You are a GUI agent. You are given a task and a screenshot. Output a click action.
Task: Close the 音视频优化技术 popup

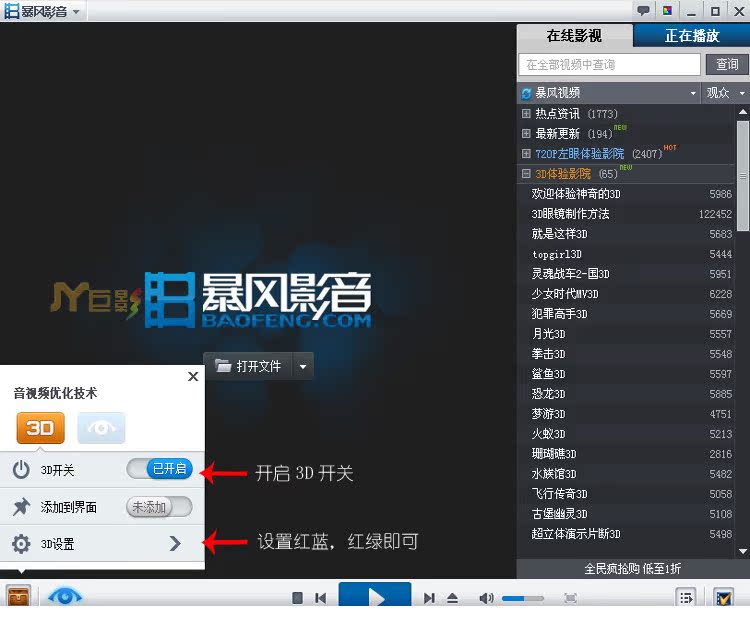(193, 376)
